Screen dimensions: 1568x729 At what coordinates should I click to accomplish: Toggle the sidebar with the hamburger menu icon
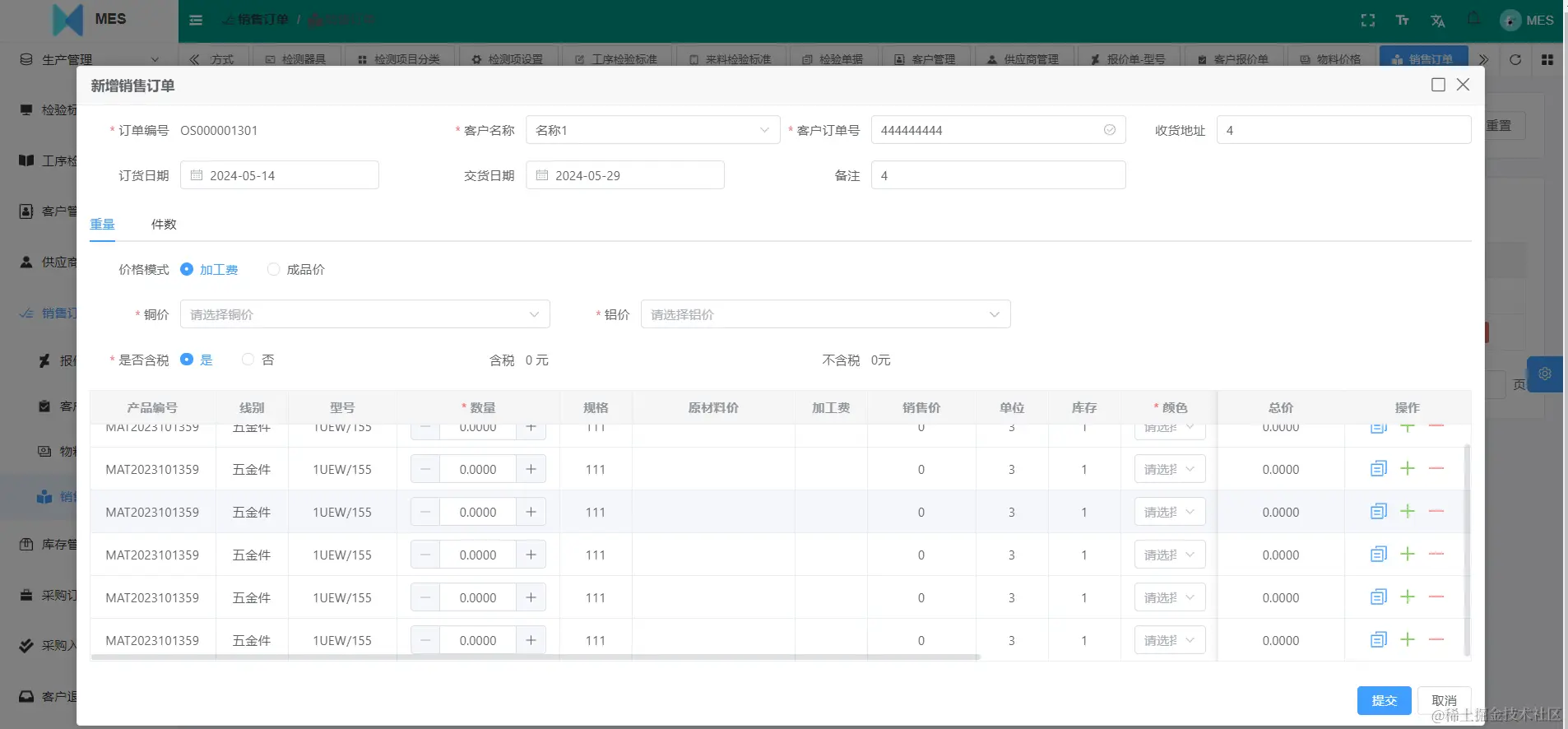pos(196,20)
